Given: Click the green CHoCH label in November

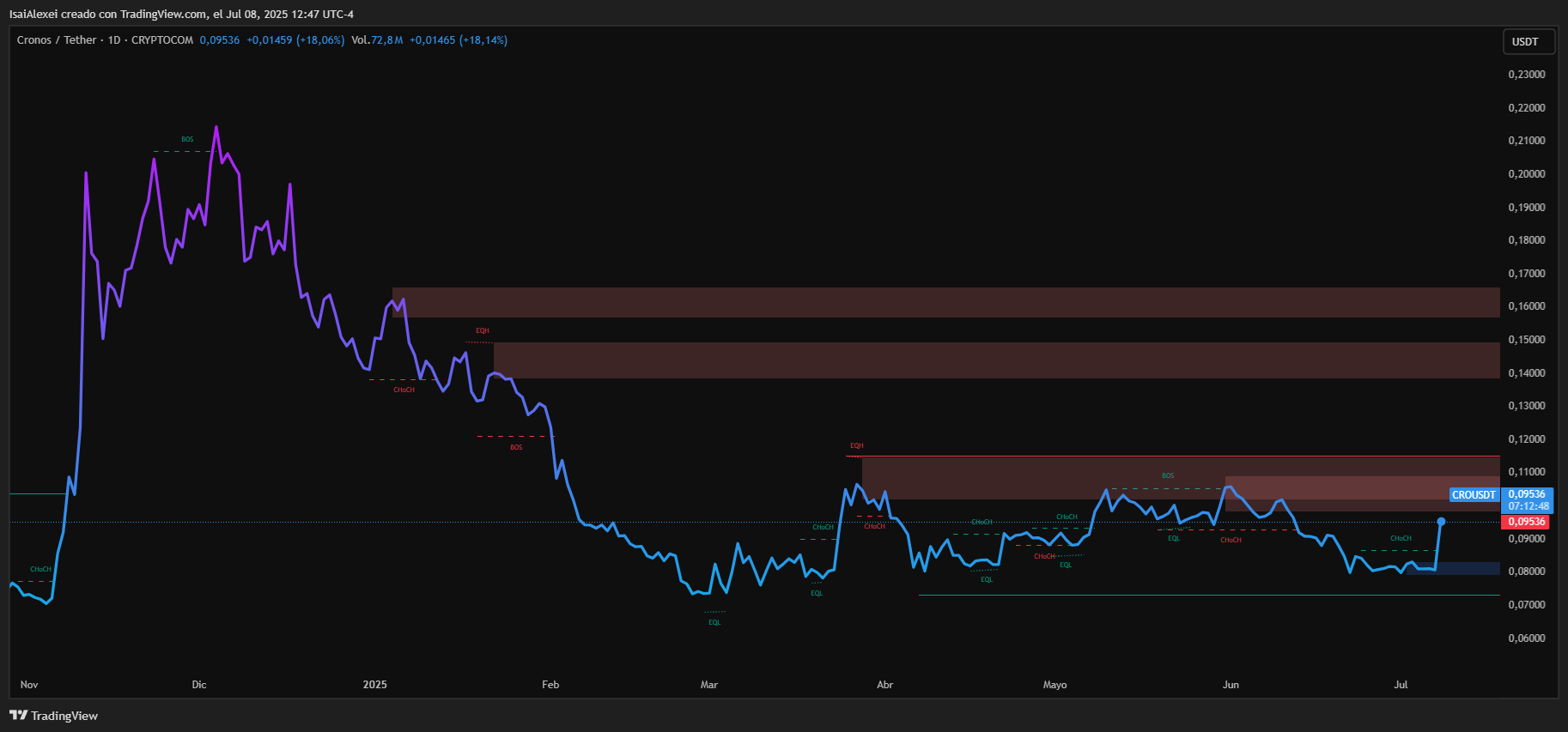Looking at the screenshot, I should pos(41,570).
